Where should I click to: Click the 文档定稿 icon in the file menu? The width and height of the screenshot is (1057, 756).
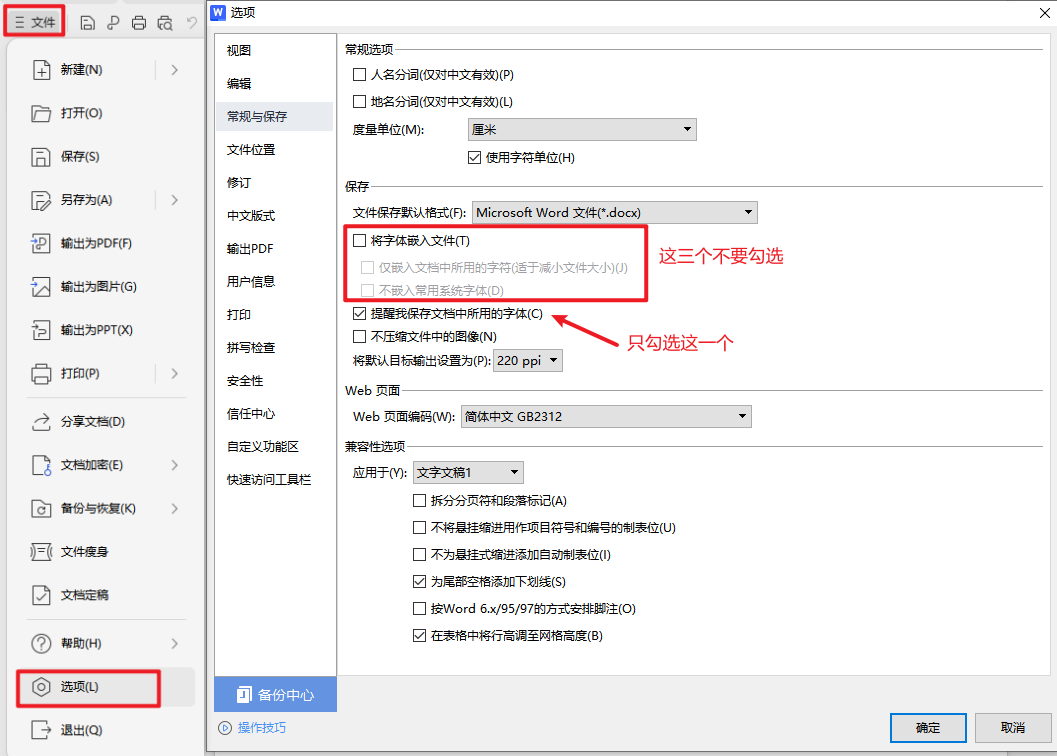point(41,595)
